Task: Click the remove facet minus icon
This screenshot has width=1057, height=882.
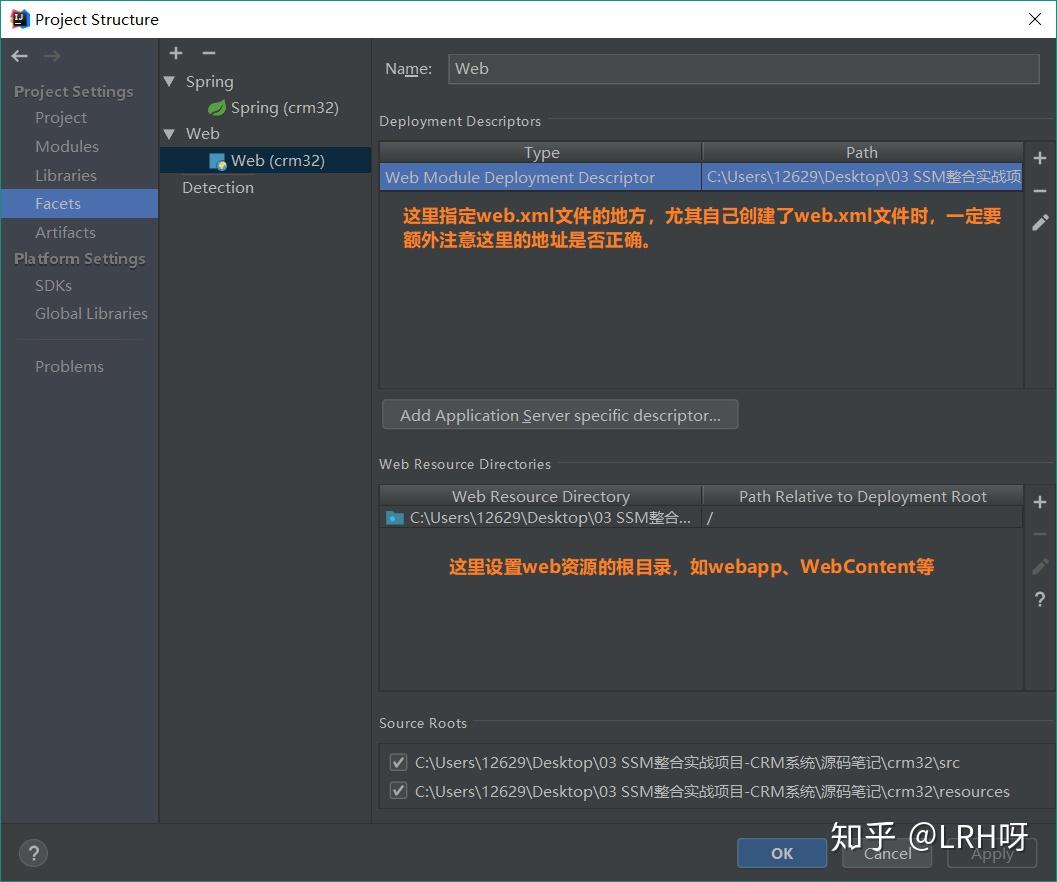Action: coord(208,53)
